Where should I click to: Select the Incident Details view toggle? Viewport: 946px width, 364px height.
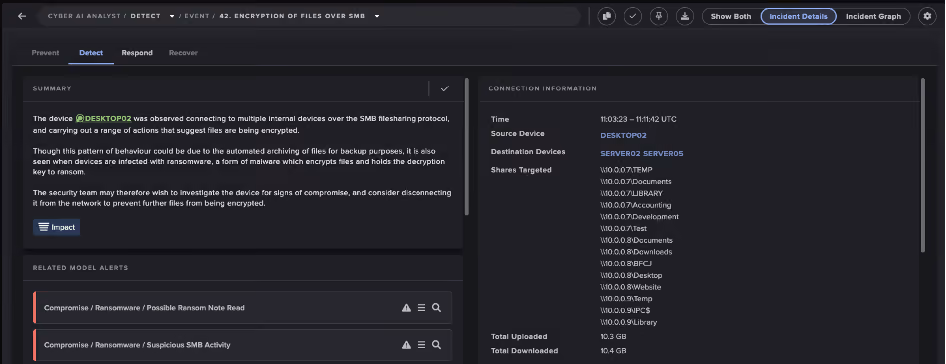click(x=798, y=16)
